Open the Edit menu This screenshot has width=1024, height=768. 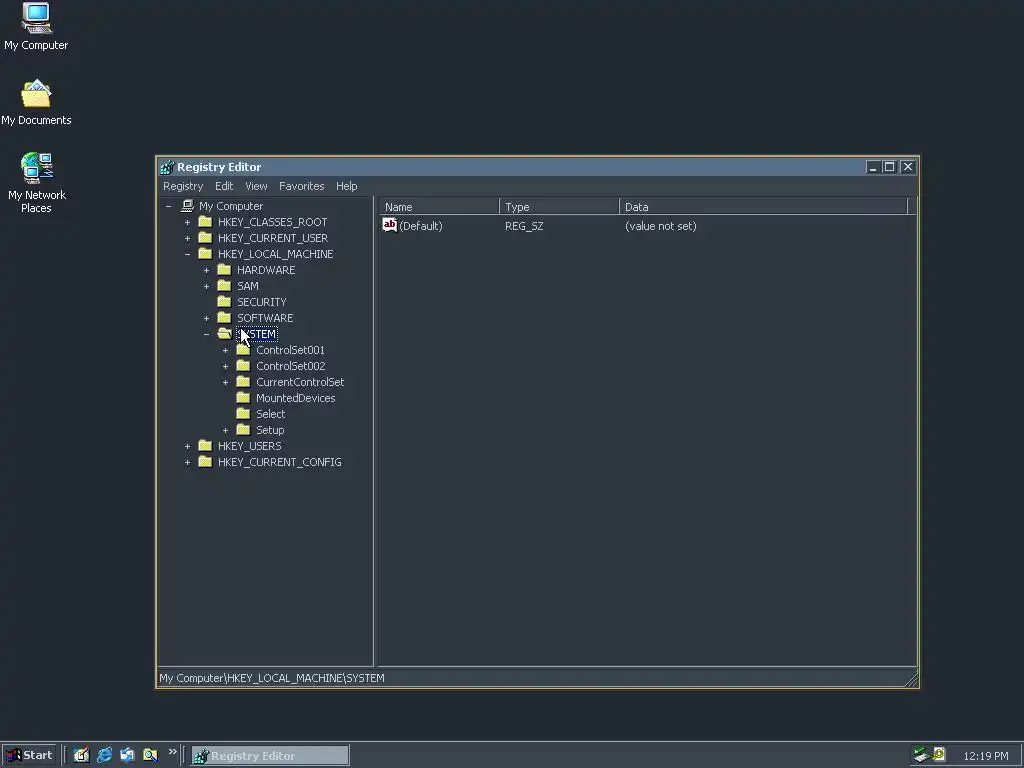point(224,186)
